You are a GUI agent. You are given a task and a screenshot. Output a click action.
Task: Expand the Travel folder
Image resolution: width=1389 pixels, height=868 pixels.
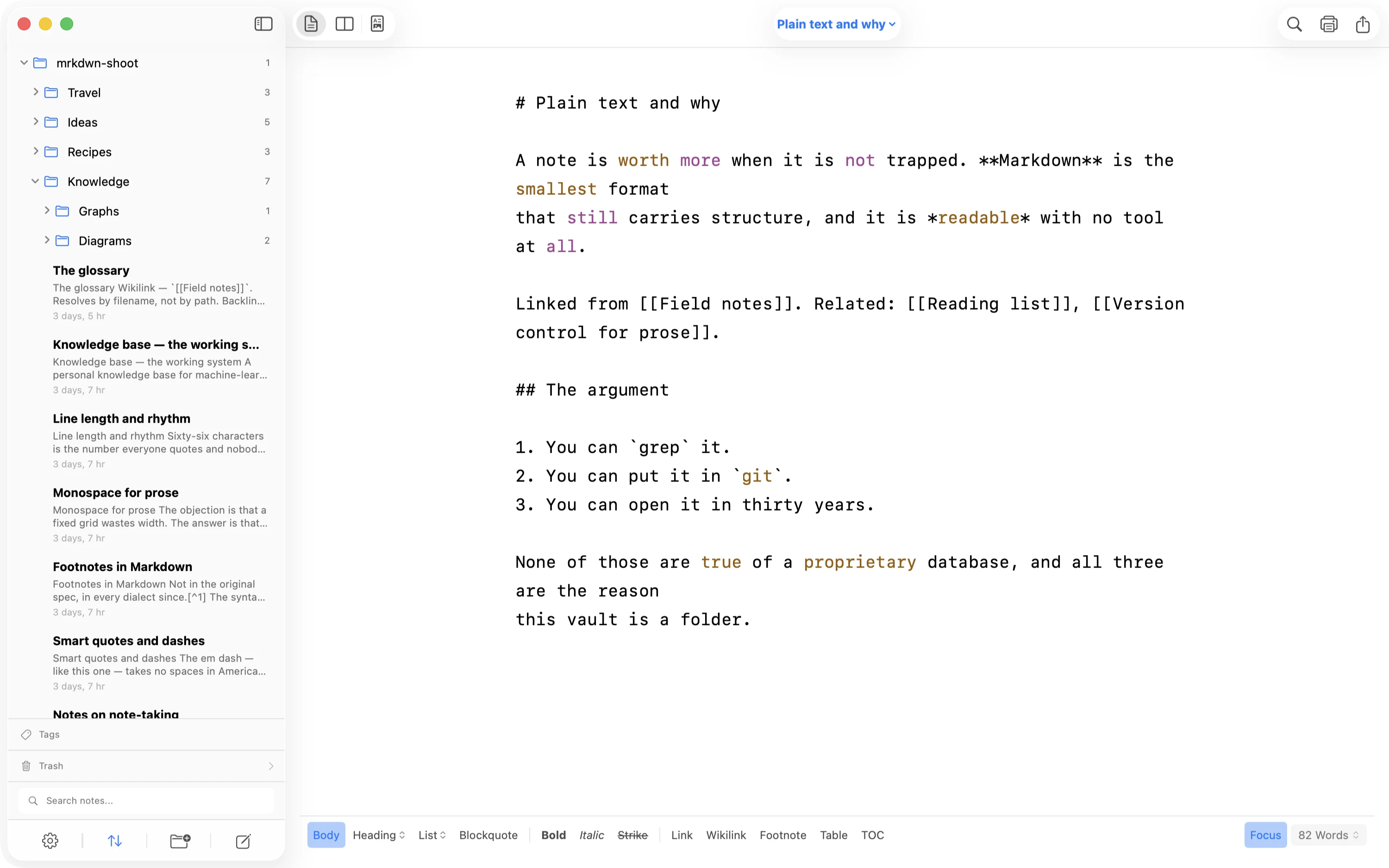tap(36, 92)
